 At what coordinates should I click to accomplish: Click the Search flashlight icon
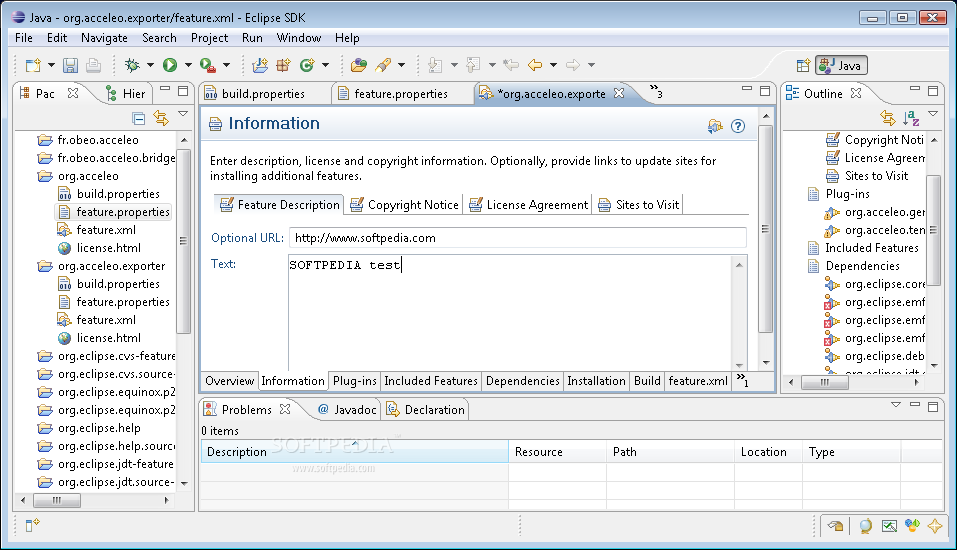[x=383, y=65]
